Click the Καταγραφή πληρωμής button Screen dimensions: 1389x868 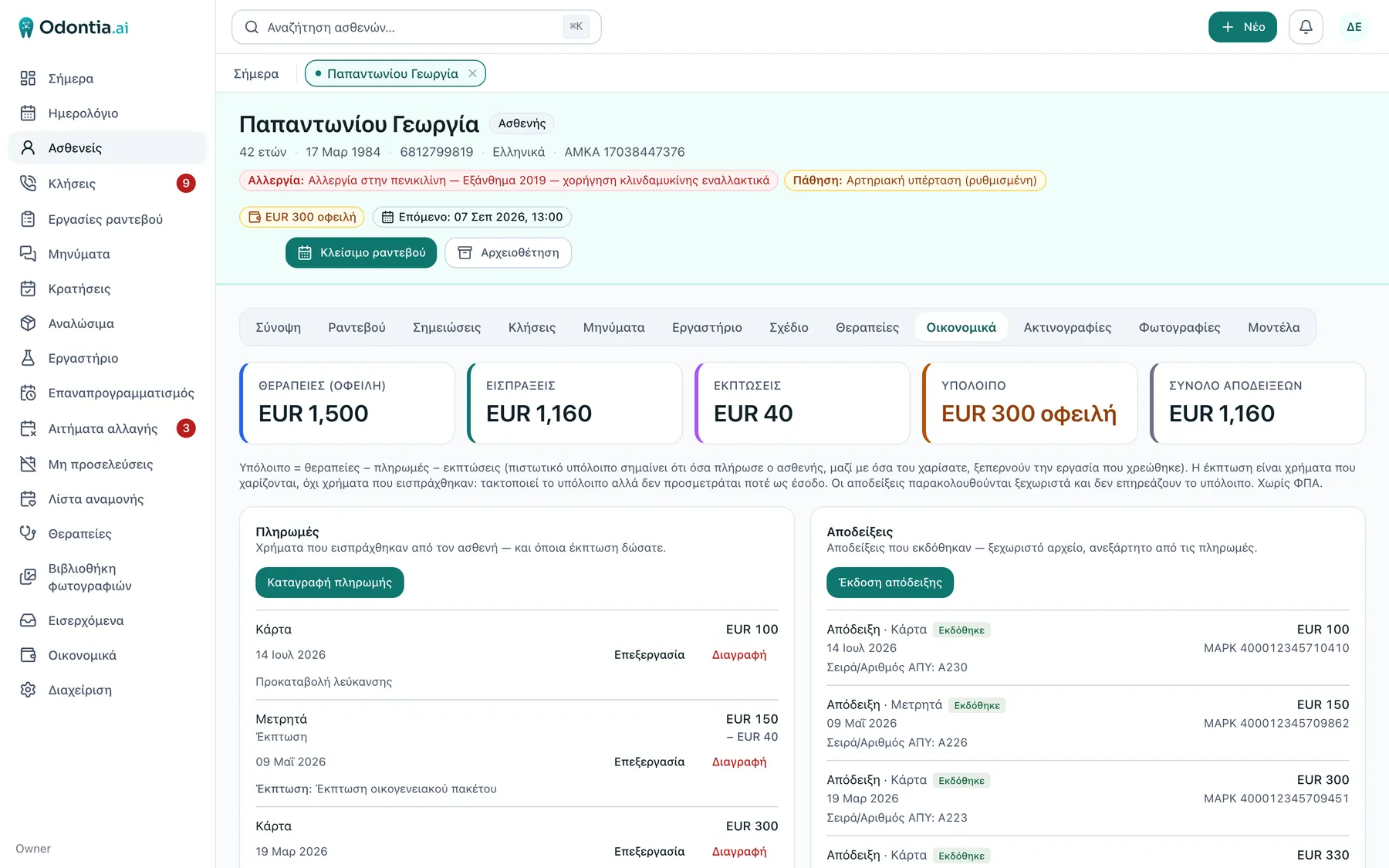coord(330,583)
